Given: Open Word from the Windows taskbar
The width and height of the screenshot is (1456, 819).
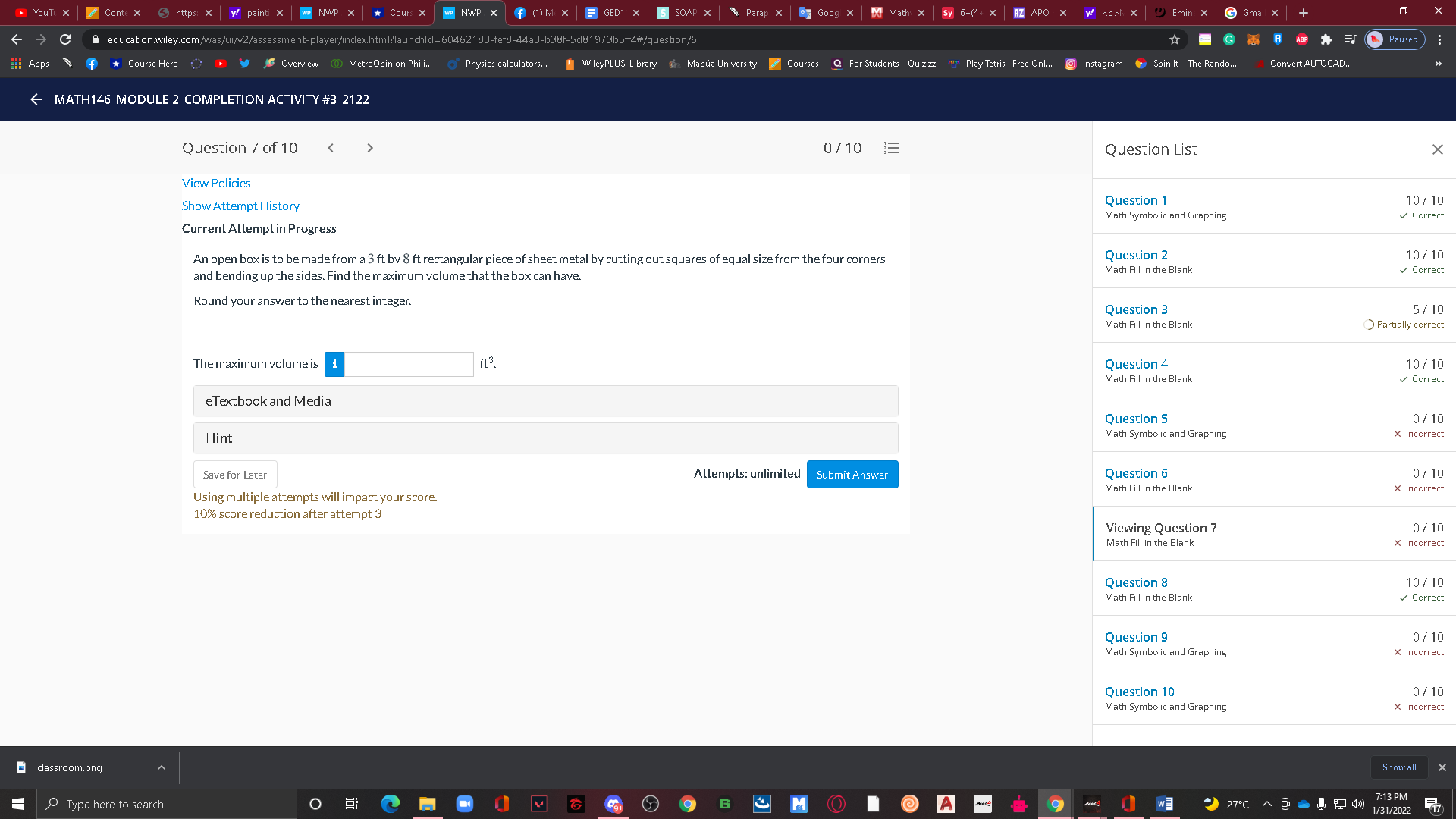Looking at the screenshot, I should click(x=1164, y=804).
